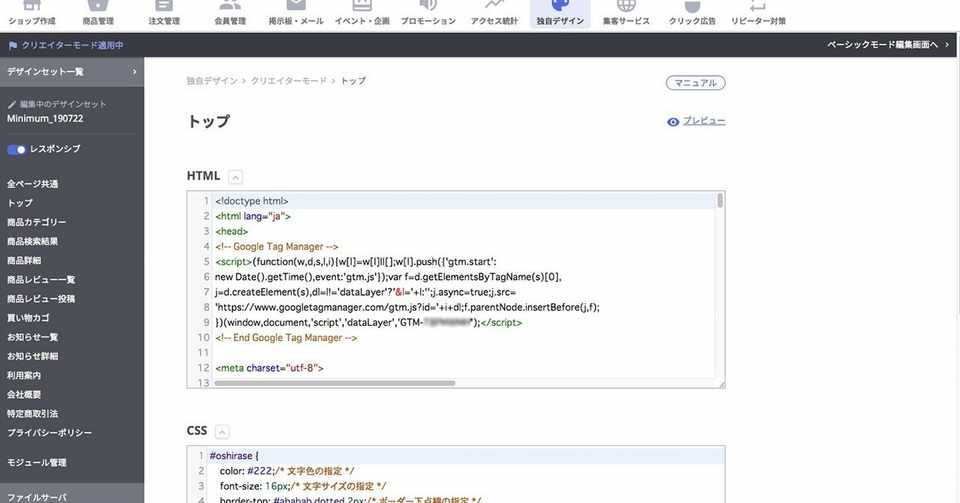Select 全ページ共通 in sidebar
The image size is (960, 503).
[x=32, y=184]
